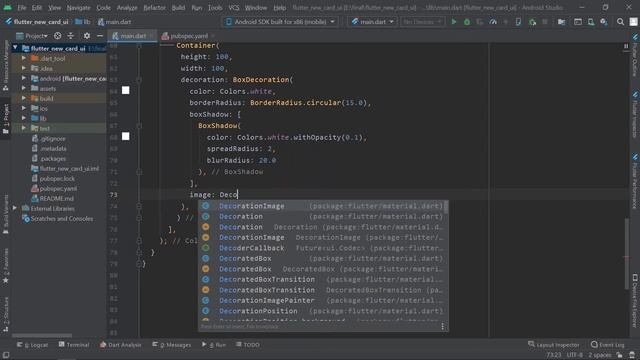Expand External Libraries node
This screenshot has width=640, height=360.
click(x=15, y=208)
